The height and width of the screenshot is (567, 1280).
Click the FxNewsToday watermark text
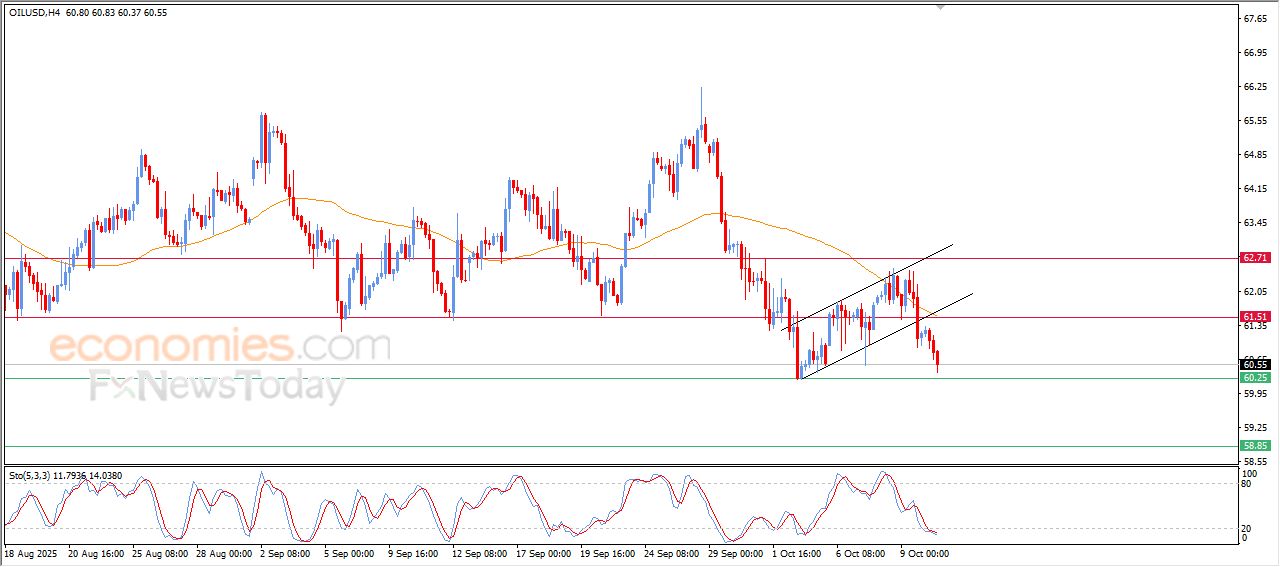217,386
